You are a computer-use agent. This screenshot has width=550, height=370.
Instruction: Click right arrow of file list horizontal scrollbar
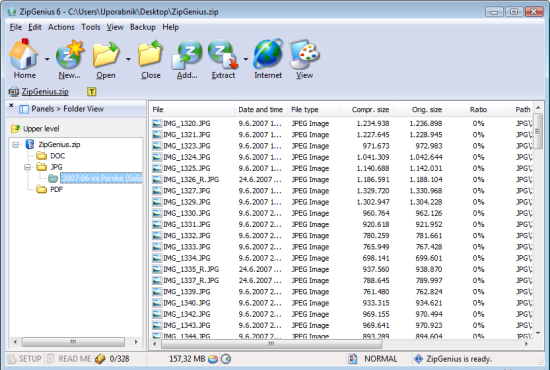pyautogui.click(x=526, y=344)
